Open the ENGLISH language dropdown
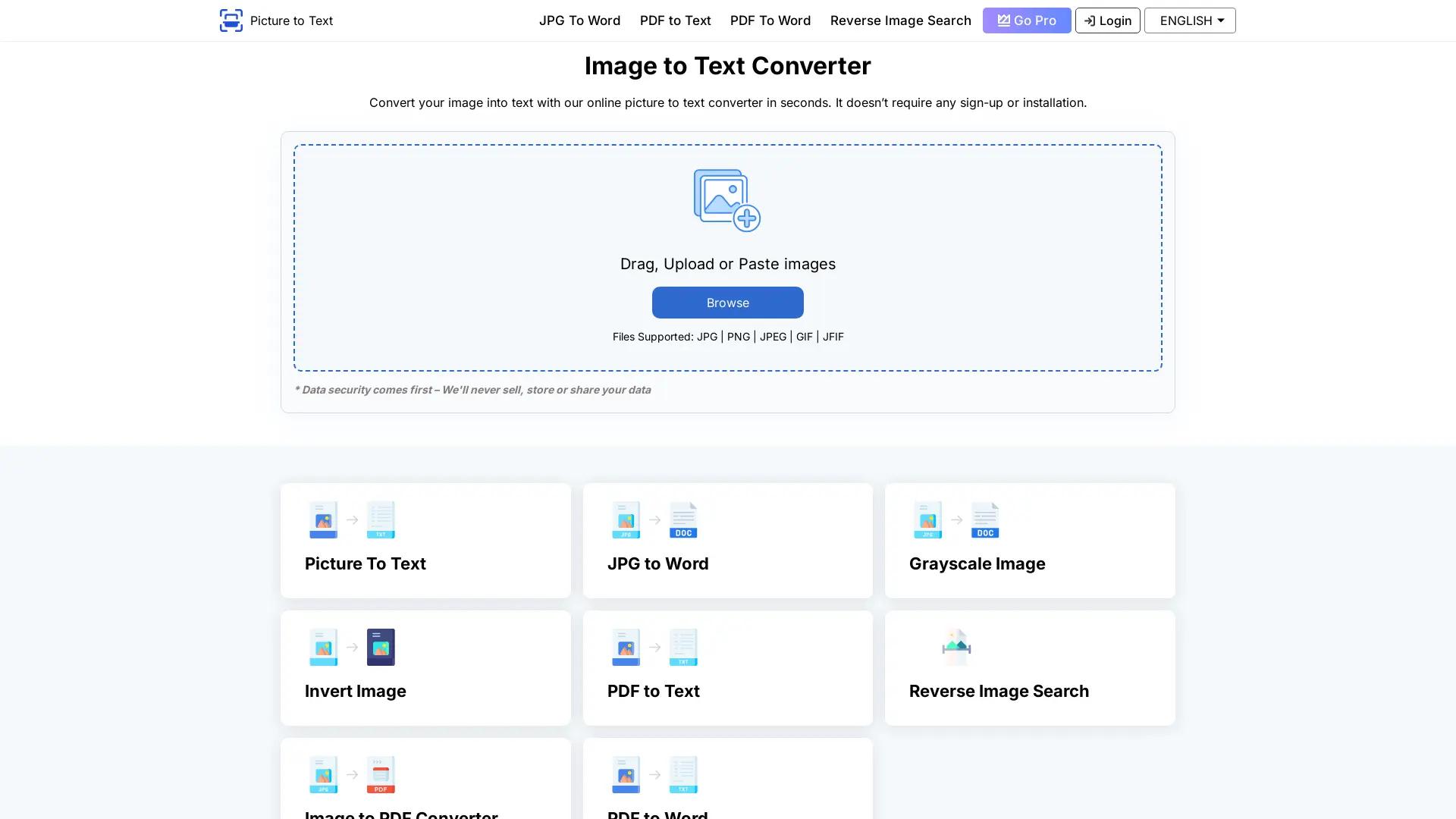Image resolution: width=1456 pixels, height=819 pixels. click(1189, 20)
